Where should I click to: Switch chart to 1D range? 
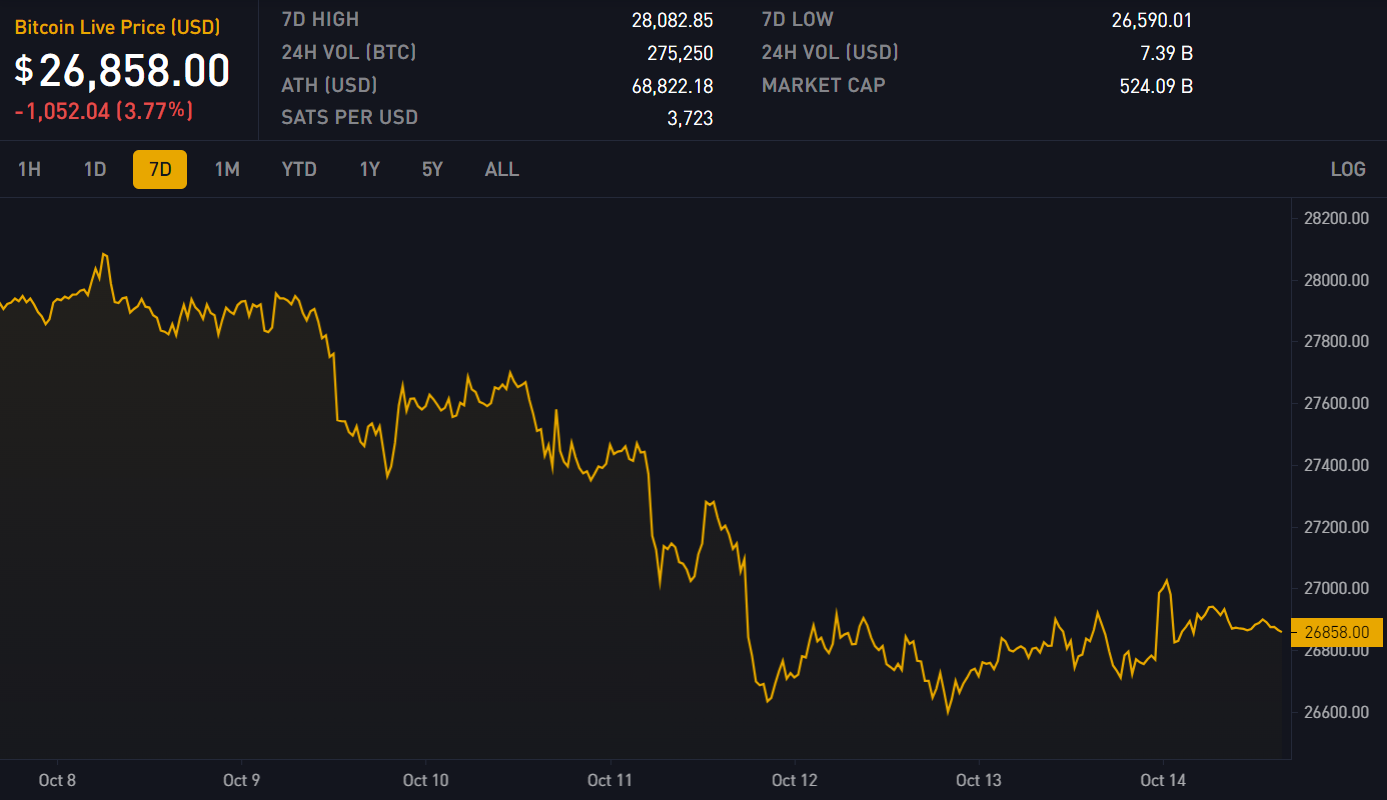click(95, 169)
